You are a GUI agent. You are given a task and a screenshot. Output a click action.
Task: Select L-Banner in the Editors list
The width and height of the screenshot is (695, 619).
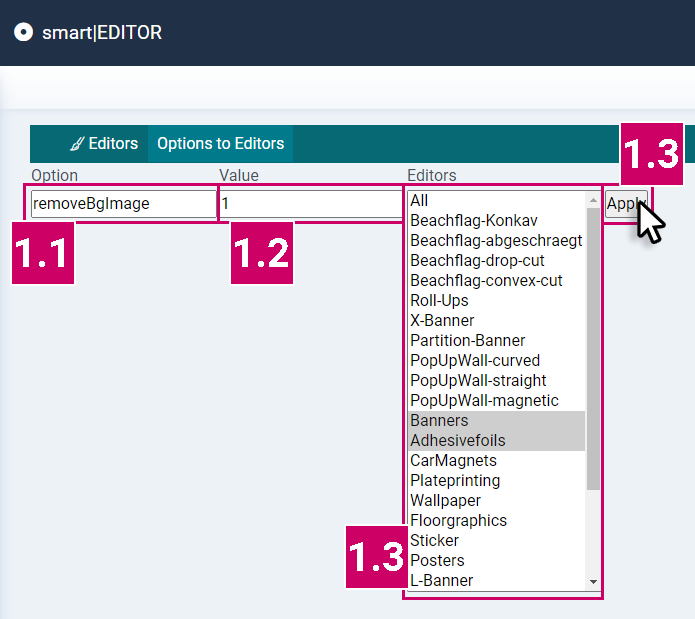point(496,580)
